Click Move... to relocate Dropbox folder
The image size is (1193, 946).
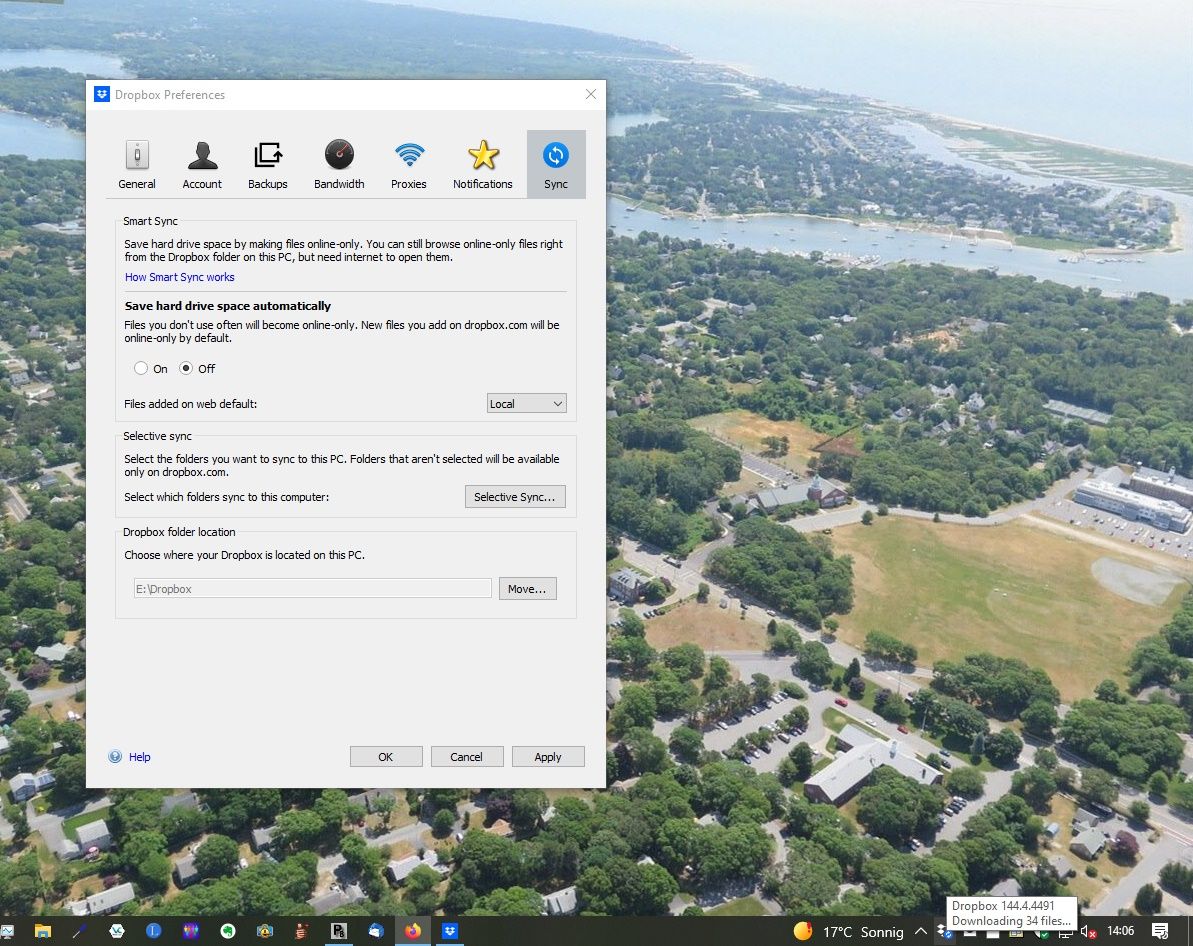point(527,589)
